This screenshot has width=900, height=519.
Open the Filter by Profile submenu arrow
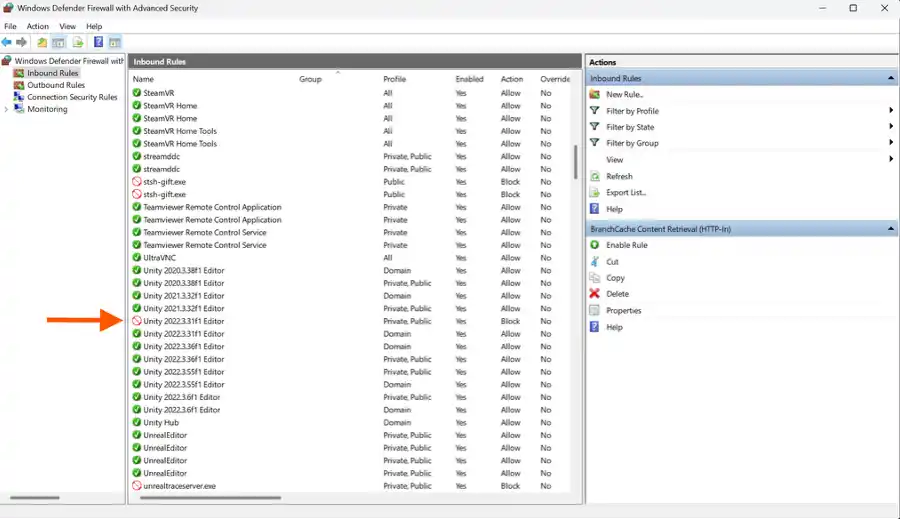[891, 110]
